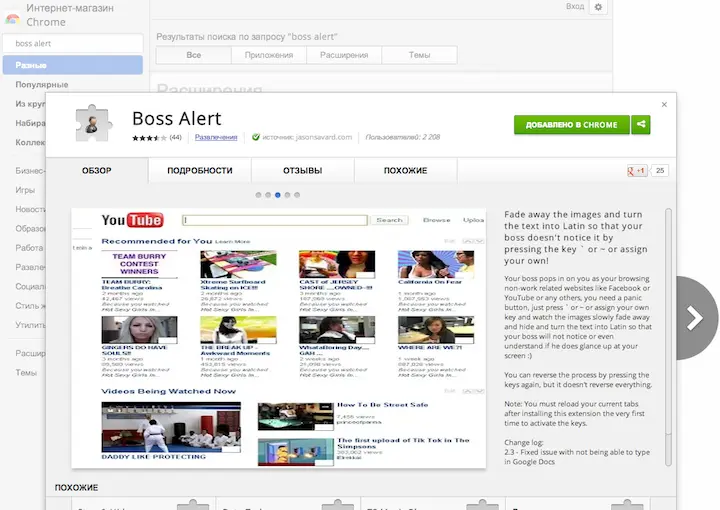This screenshot has height=510, width=720.
Task: Open the settings gear icon
Action: pyautogui.click(x=598, y=7)
